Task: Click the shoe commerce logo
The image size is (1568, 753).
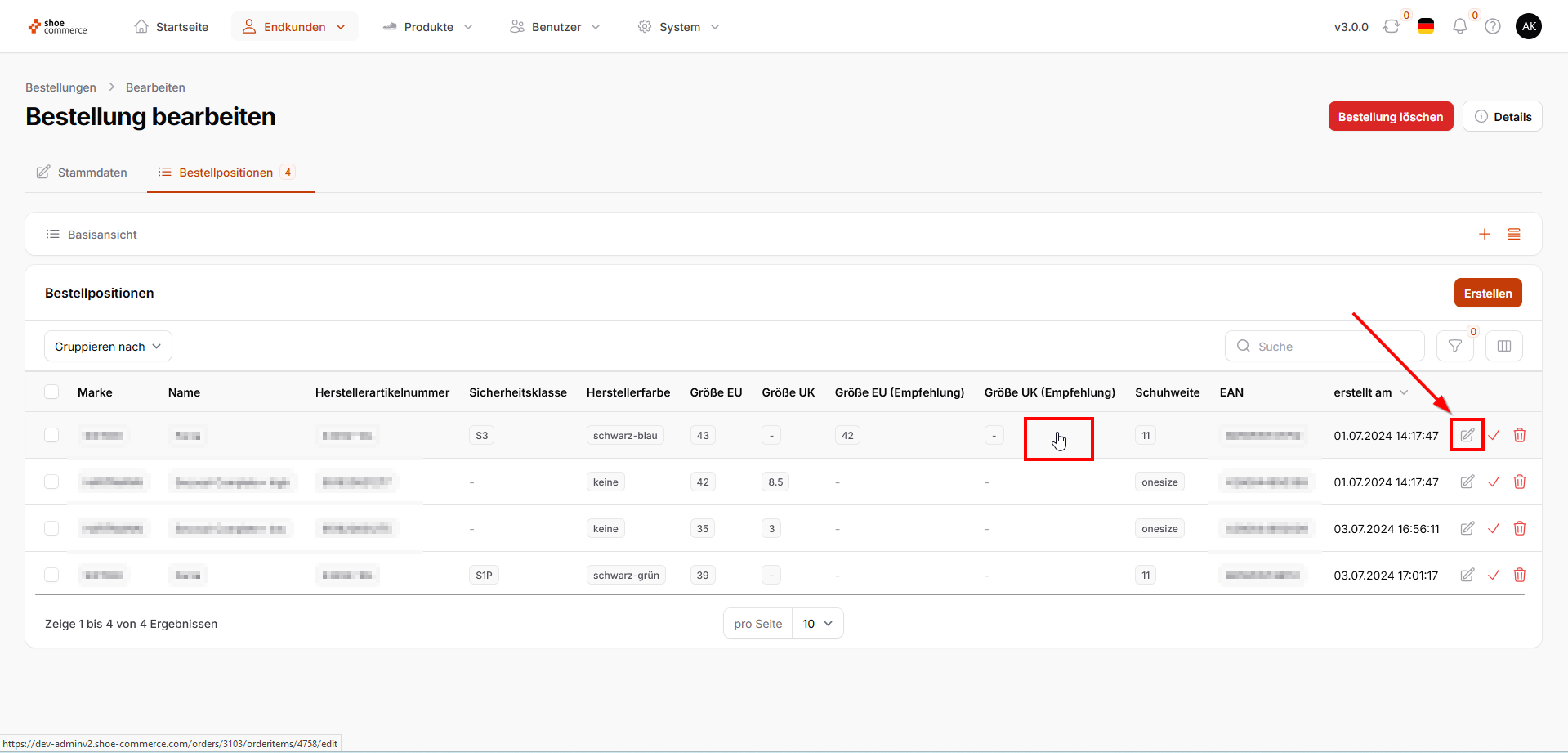Action: coord(57,27)
